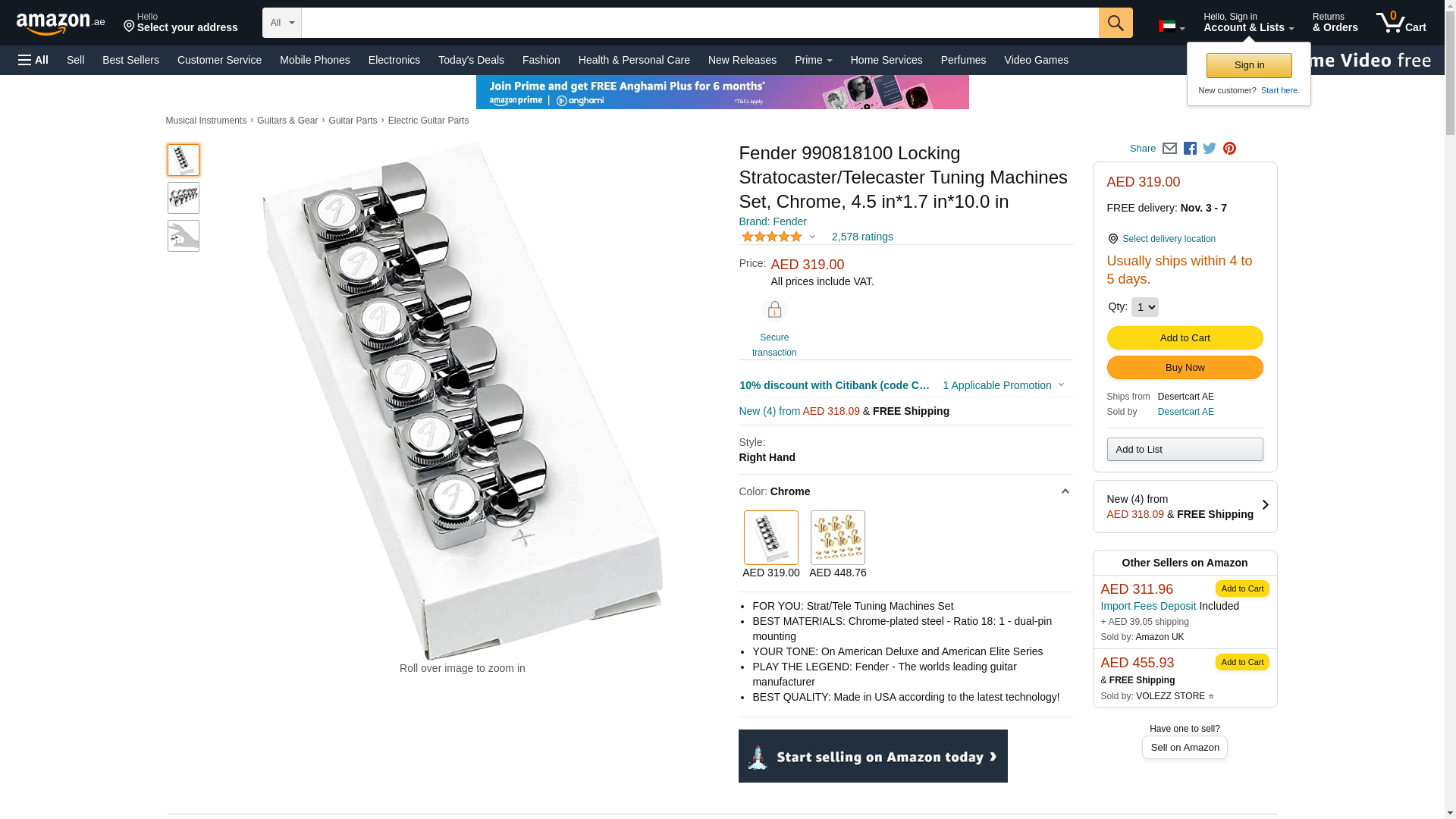The height and width of the screenshot is (819, 1456).
Task: Click the Add to Cart button
Action: click(x=1185, y=338)
